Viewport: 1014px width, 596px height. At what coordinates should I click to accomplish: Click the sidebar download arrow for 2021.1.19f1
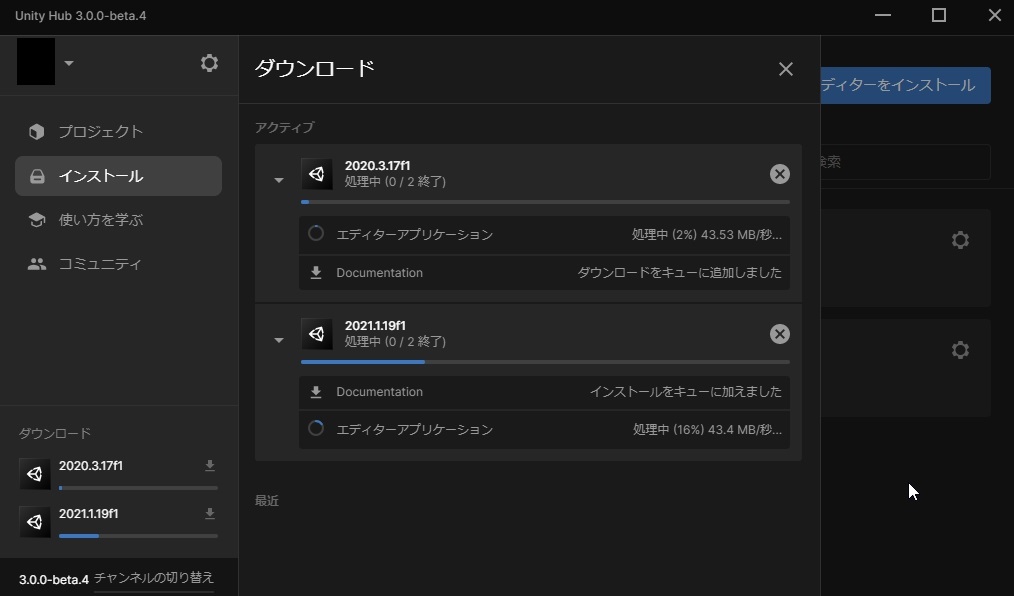click(x=210, y=513)
